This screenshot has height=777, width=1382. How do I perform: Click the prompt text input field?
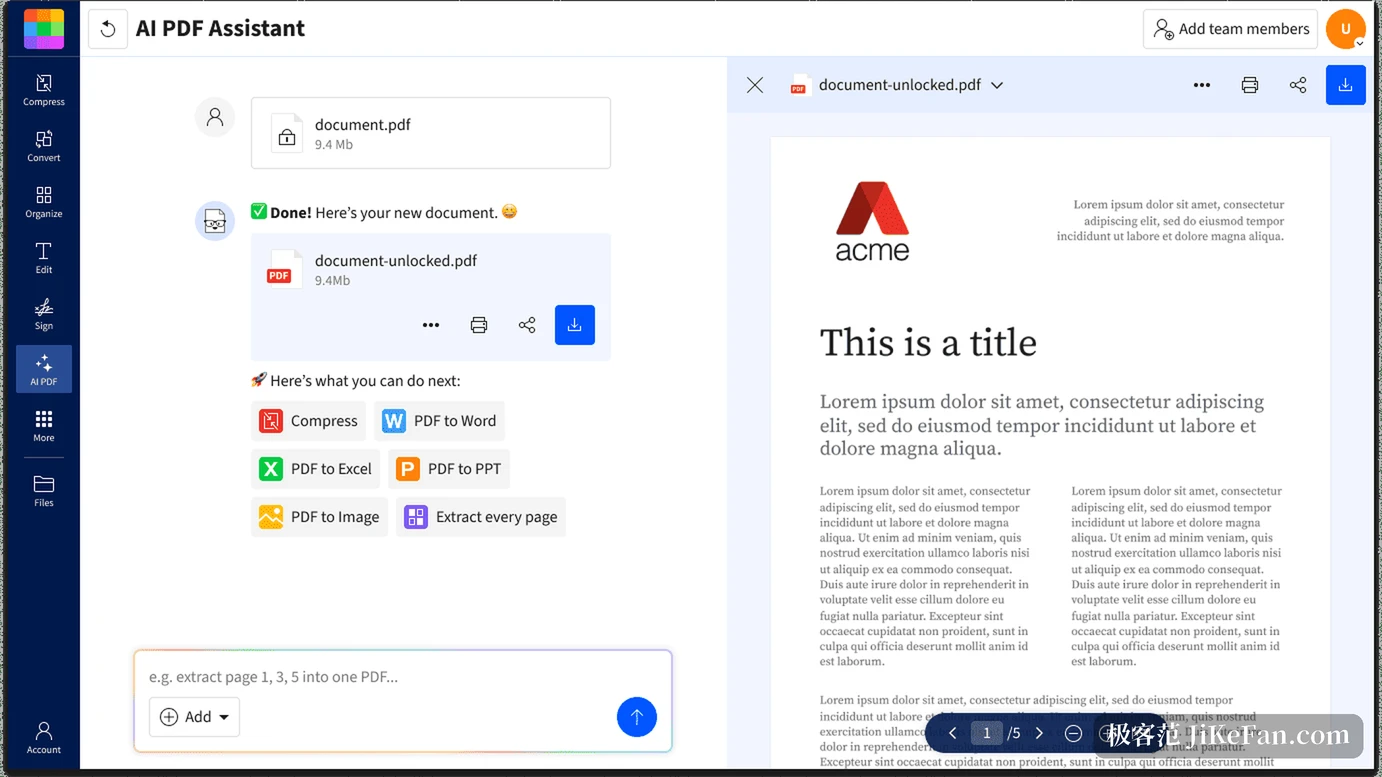click(x=403, y=677)
